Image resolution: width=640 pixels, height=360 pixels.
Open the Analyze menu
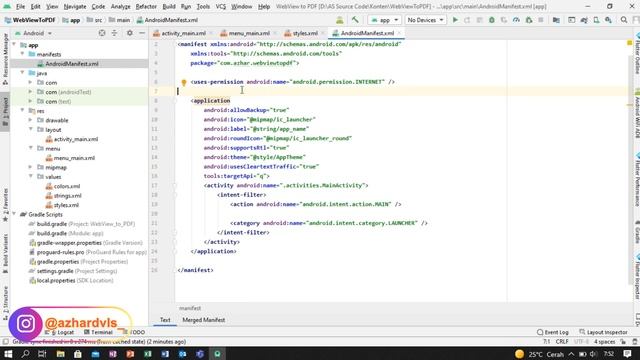(120, 7)
